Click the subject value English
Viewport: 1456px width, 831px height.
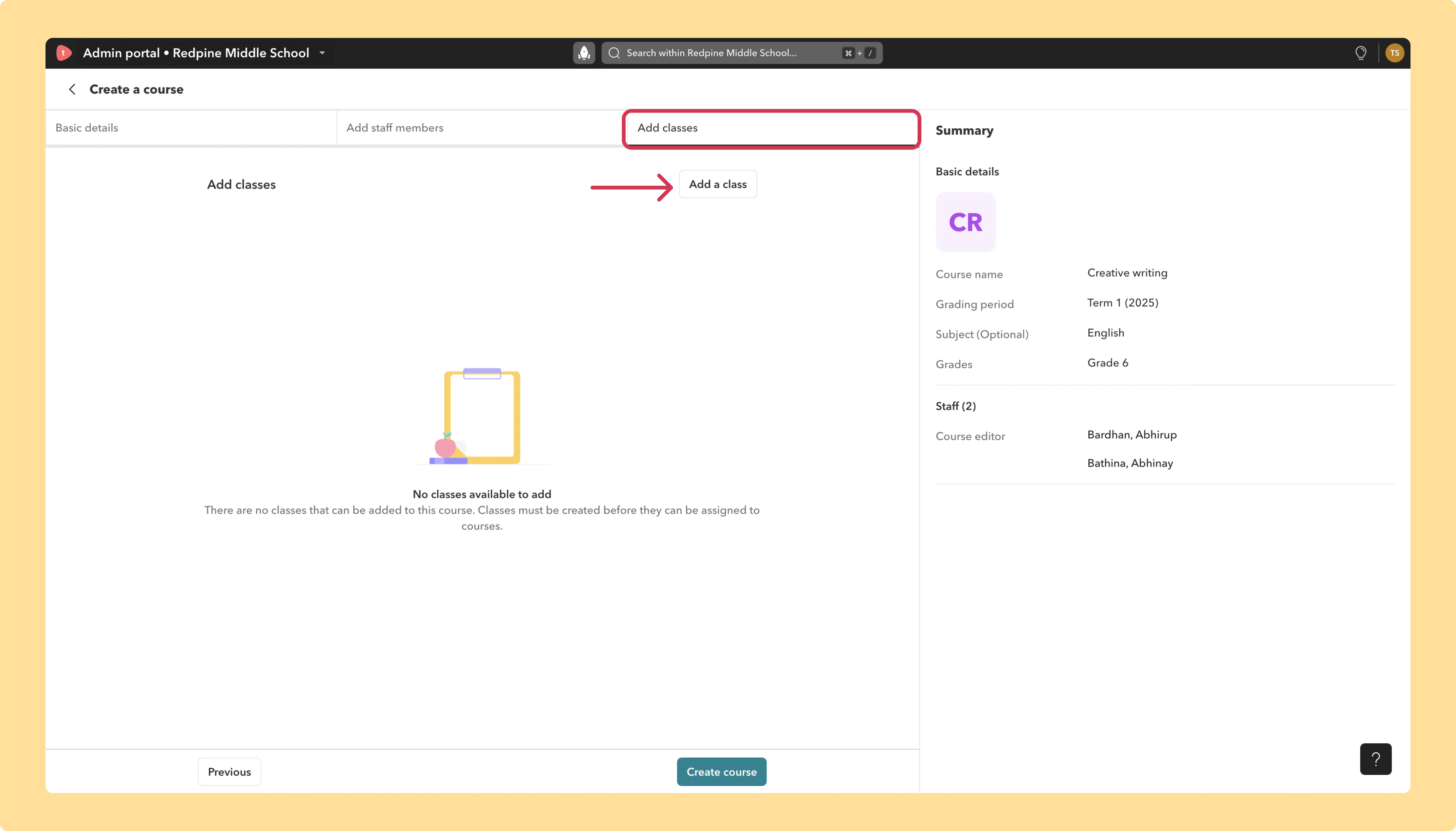(1106, 333)
